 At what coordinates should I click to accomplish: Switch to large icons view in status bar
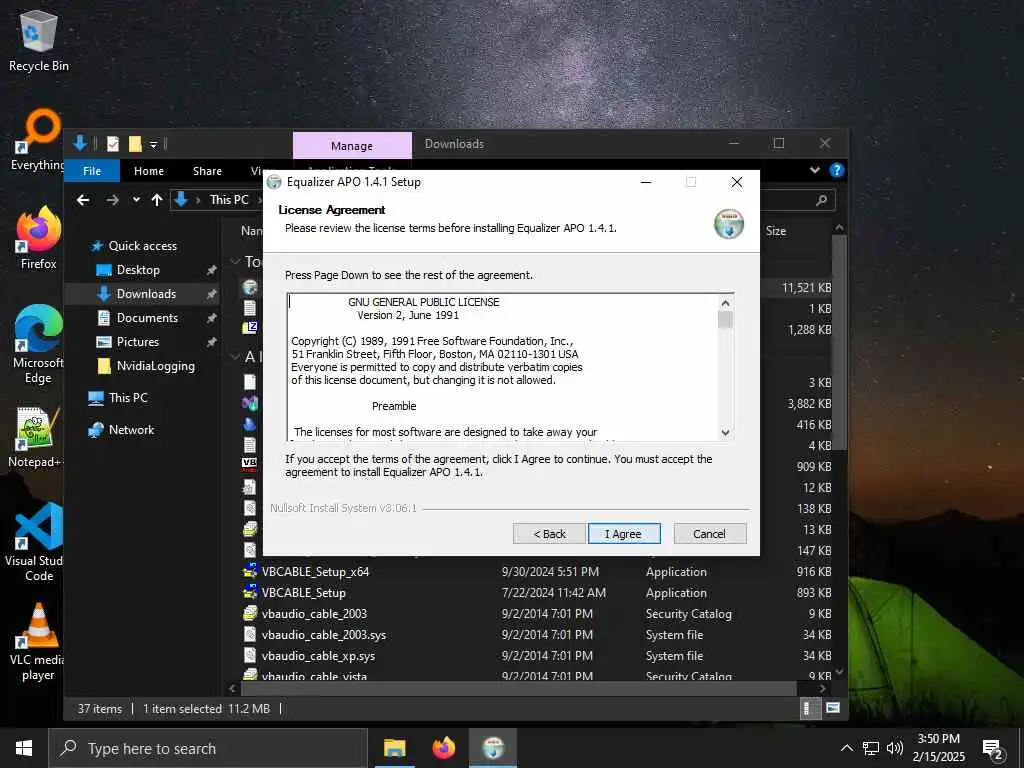(x=833, y=708)
